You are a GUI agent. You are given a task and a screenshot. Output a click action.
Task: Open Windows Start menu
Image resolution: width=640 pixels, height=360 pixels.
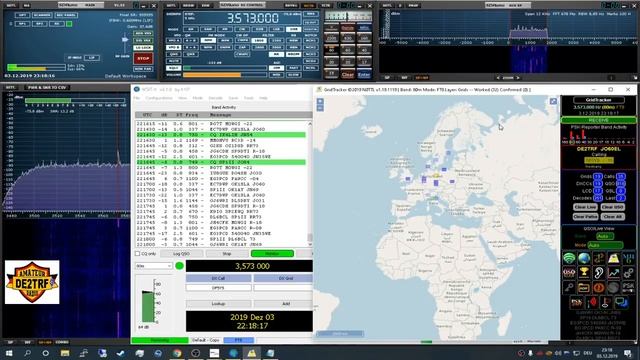(x=9, y=353)
